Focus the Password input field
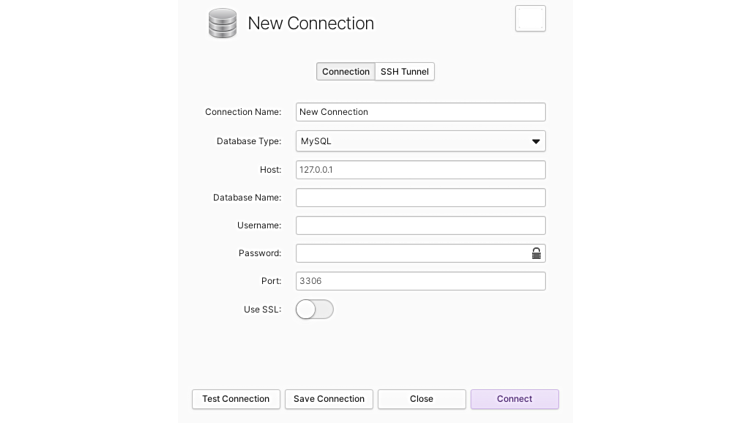This screenshot has height=423, width=752. (411, 254)
